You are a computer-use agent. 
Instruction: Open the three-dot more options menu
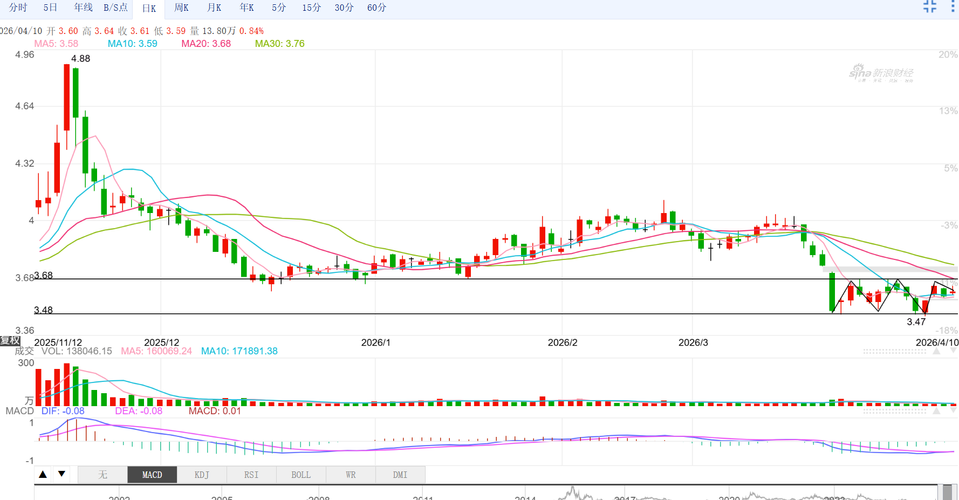(x=954, y=6)
